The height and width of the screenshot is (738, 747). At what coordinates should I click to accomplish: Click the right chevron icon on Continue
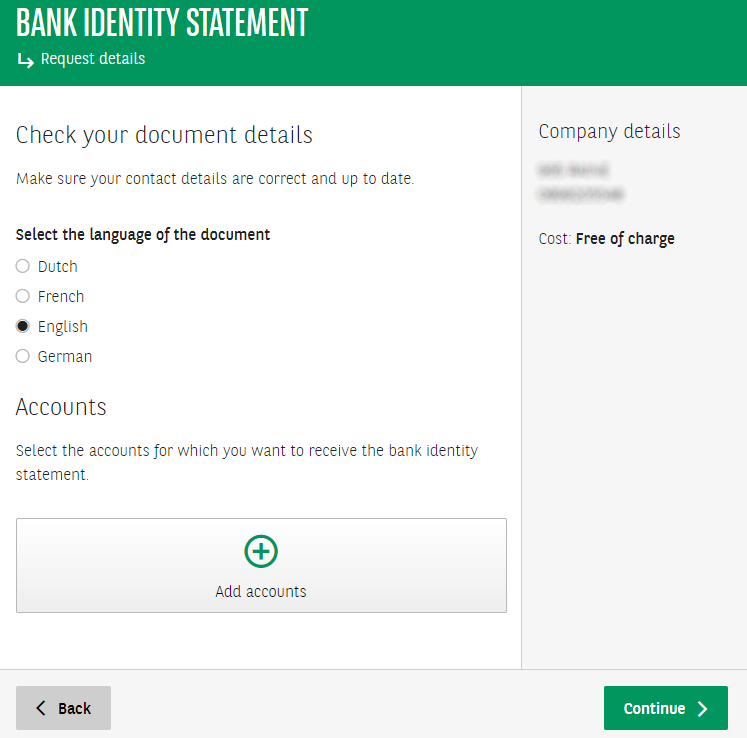703,709
